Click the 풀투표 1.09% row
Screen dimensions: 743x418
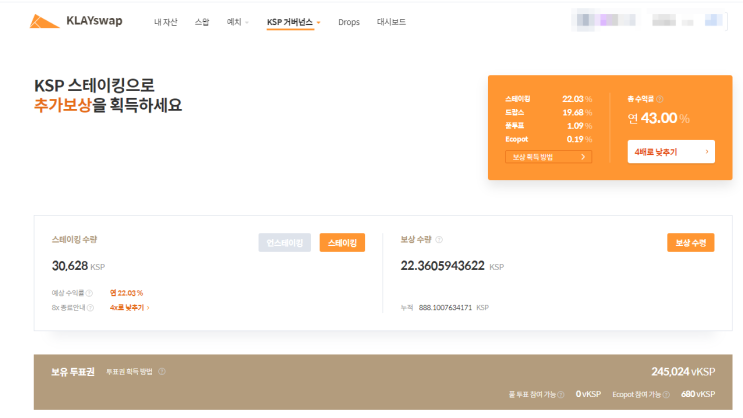point(548,126)
